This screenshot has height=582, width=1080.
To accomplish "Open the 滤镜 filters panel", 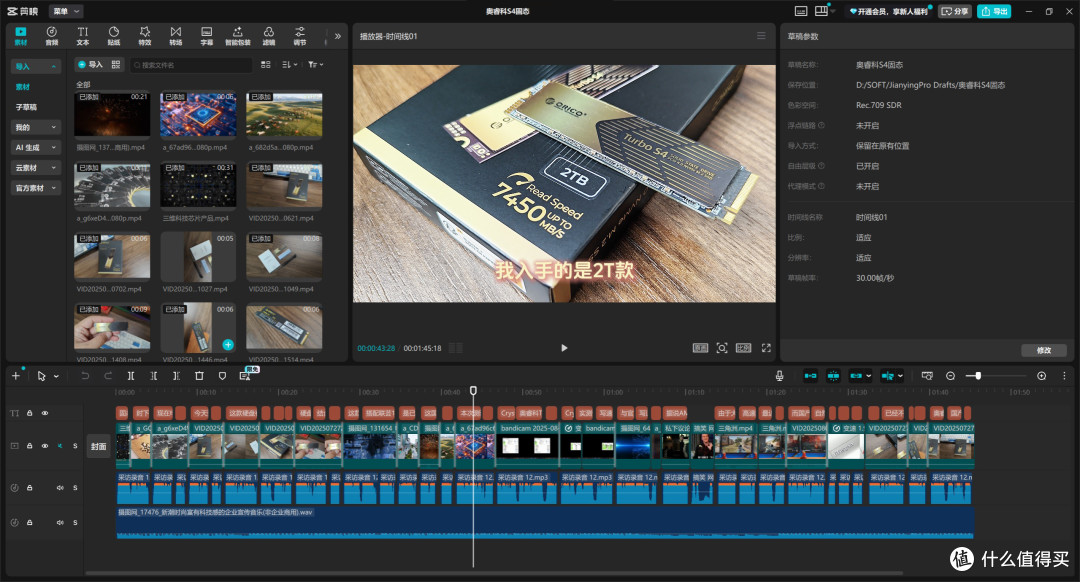I will coord(269,36).
